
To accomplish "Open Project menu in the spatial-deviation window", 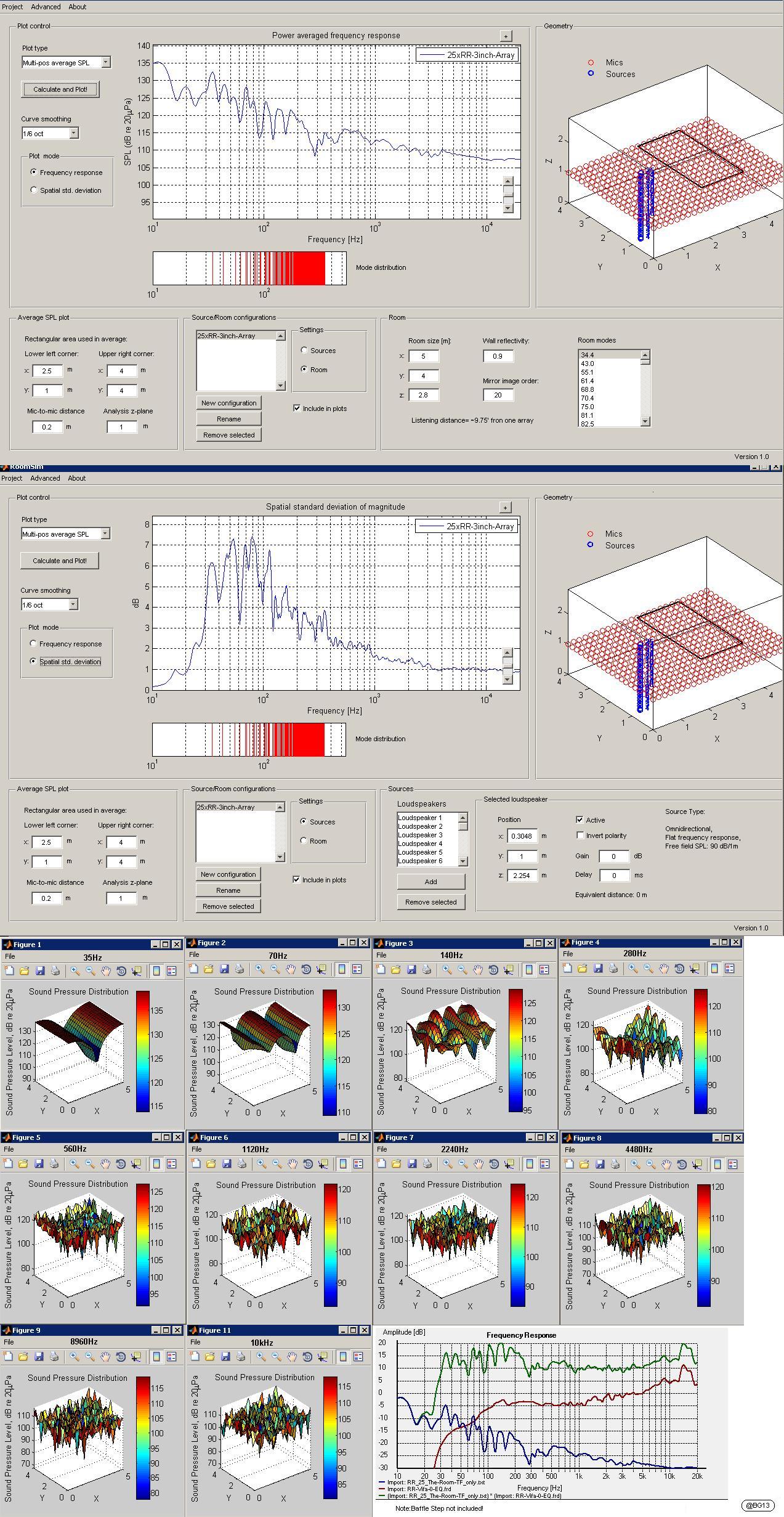I will [x=11, y=478].
